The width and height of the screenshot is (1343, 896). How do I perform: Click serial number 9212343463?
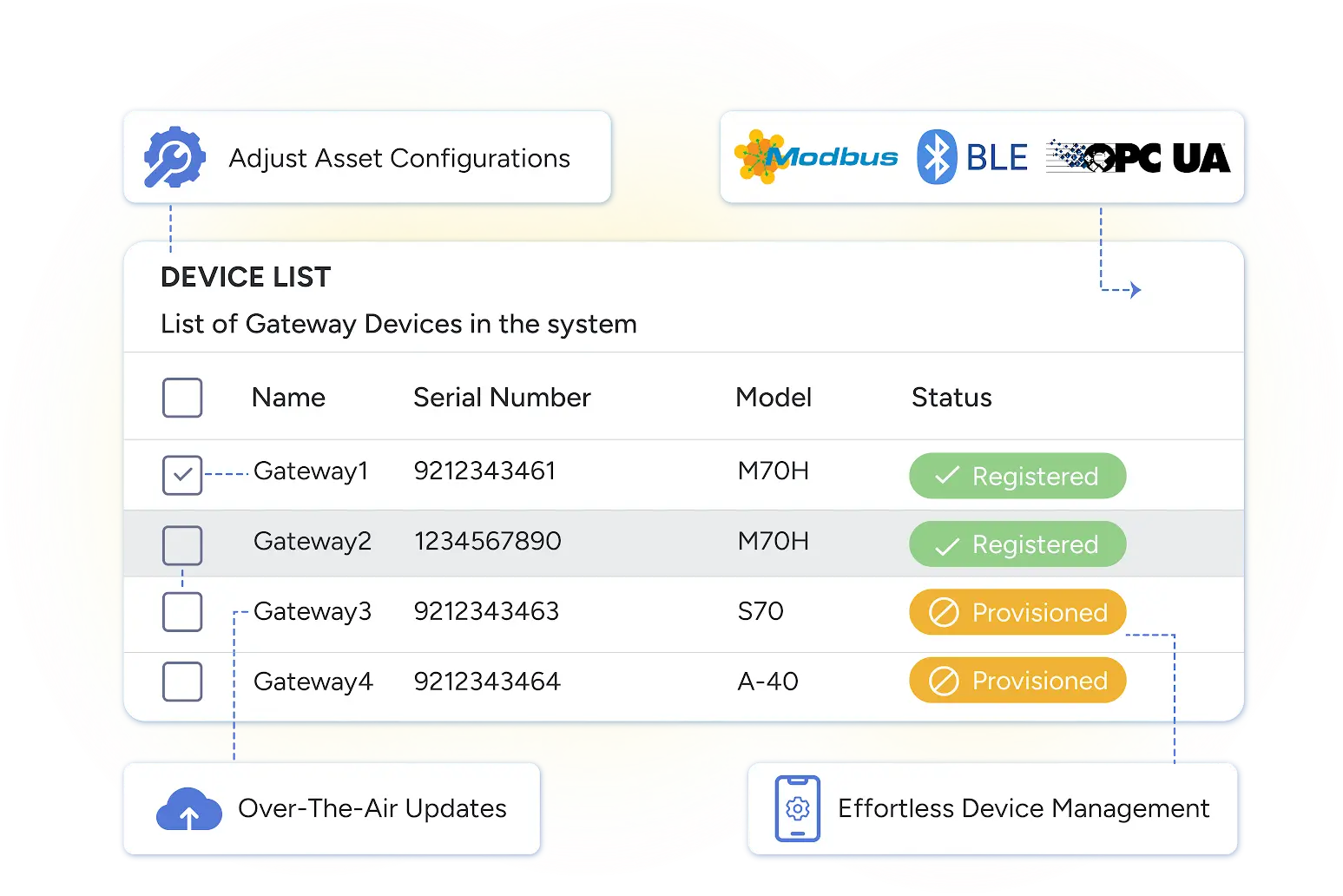486,611
